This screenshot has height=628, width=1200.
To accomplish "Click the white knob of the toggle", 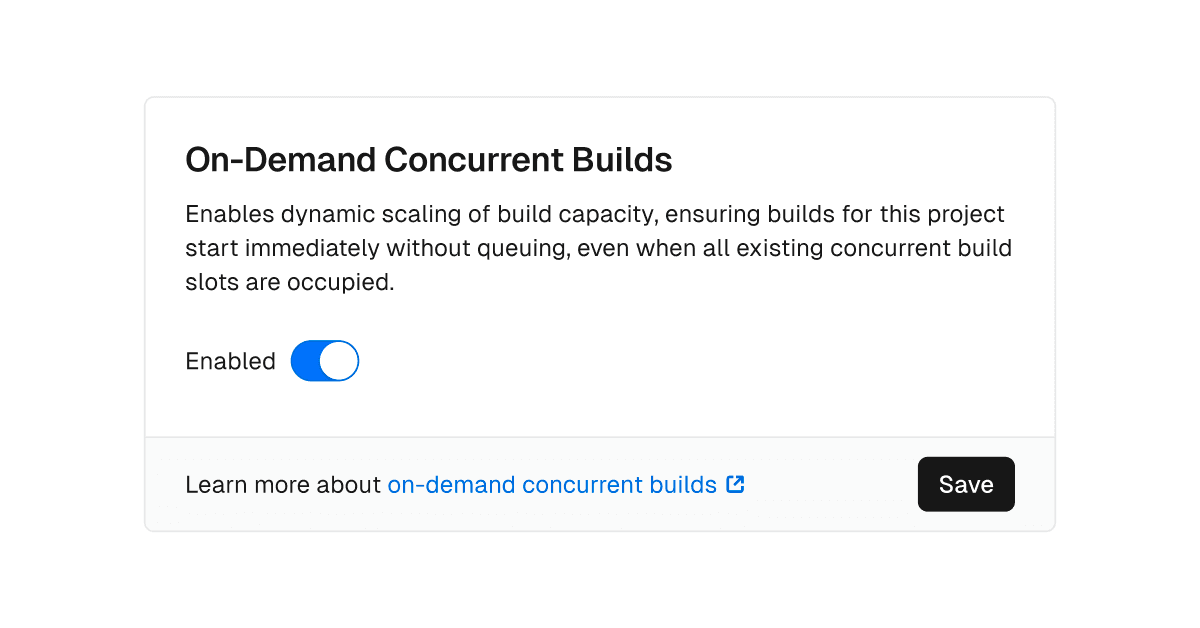I will 339,361.
